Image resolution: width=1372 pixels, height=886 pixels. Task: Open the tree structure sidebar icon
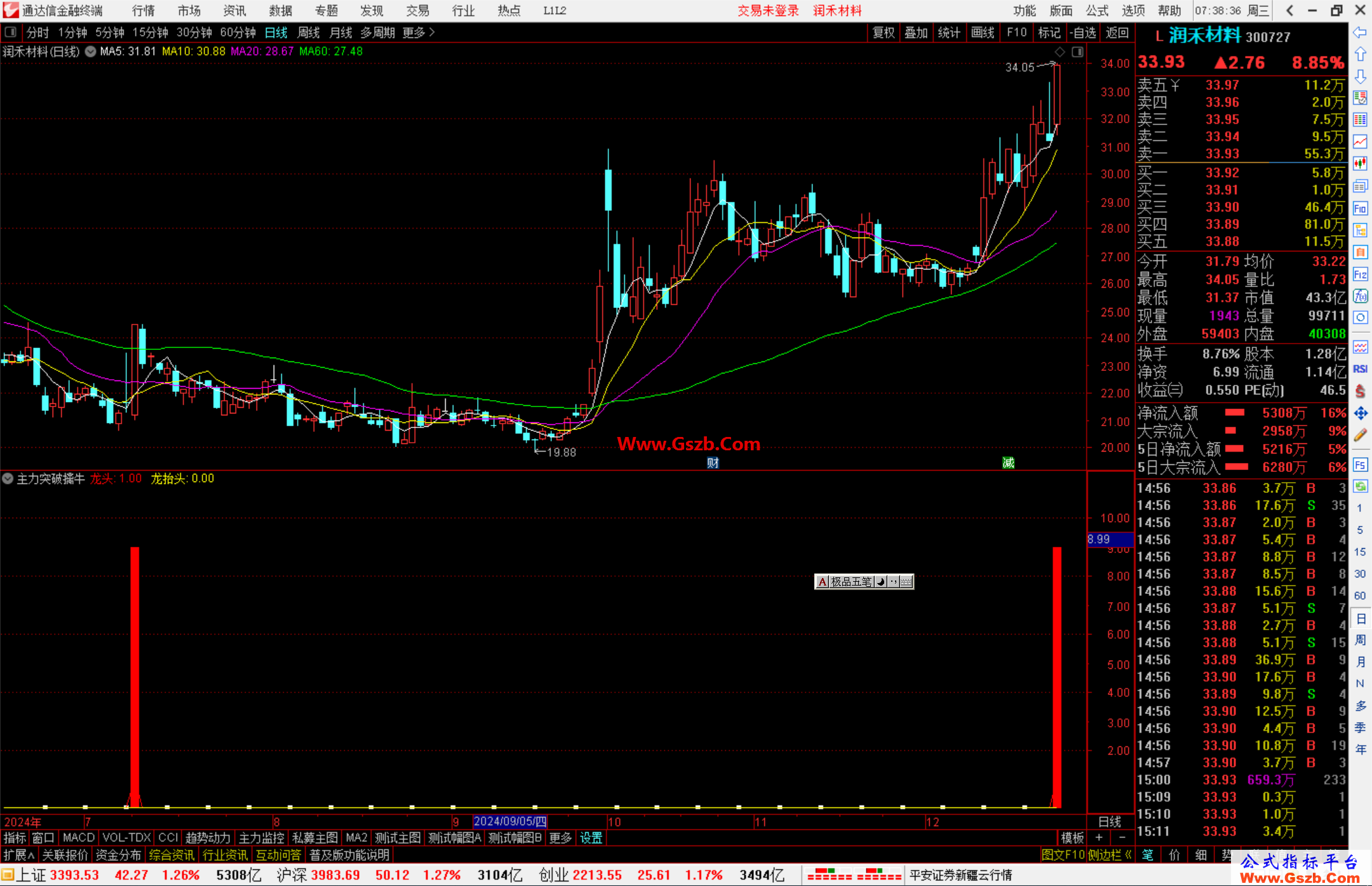click(x=1360, y=230)
